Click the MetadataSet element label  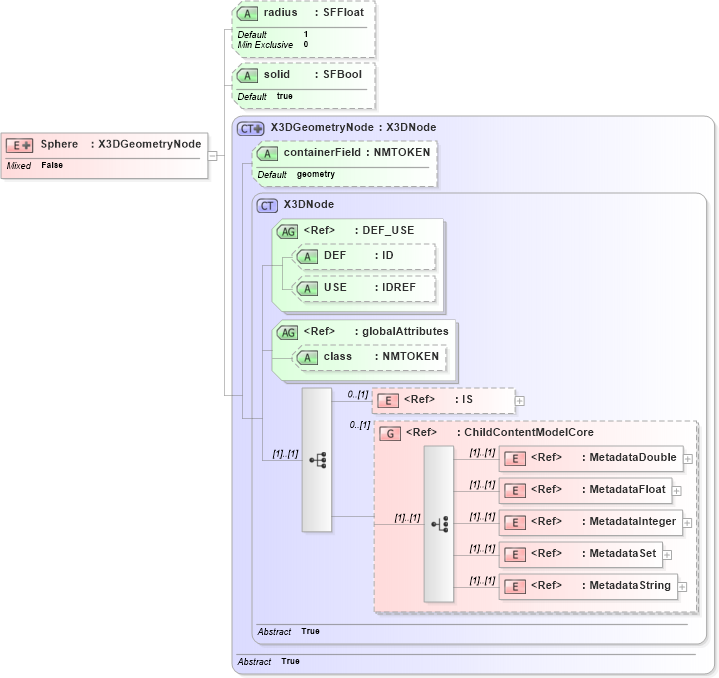623,554
